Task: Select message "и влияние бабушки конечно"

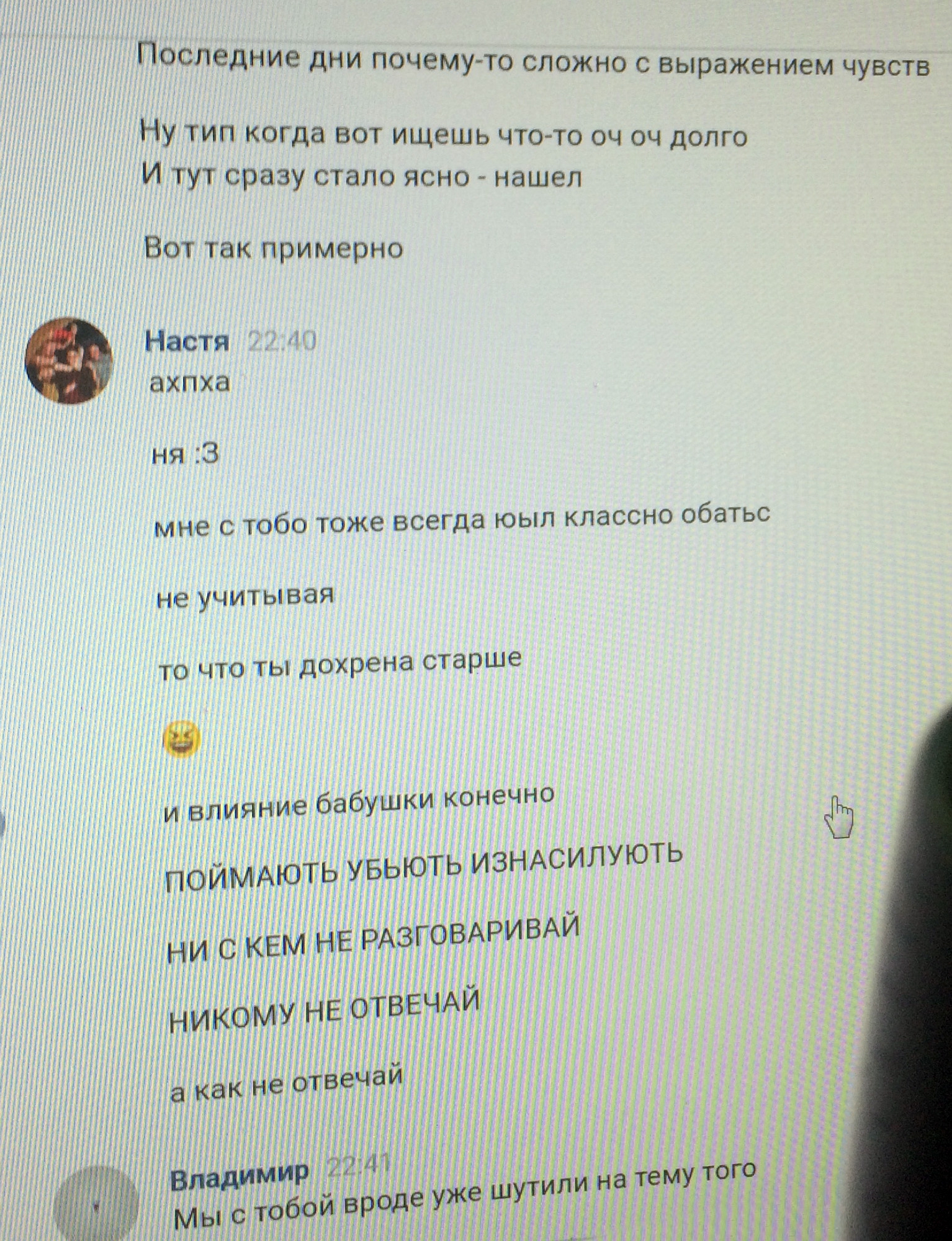Action: coord(359,803)
